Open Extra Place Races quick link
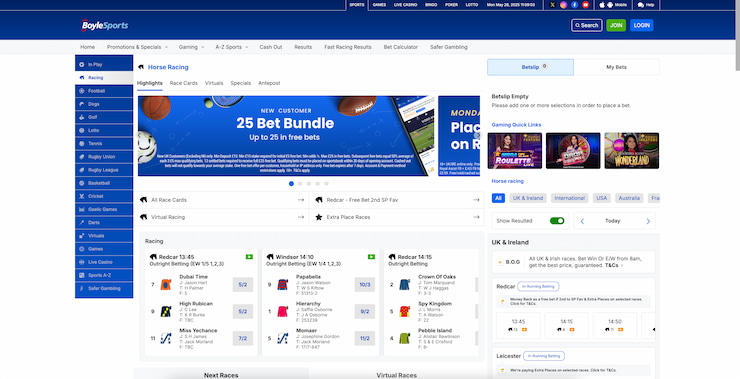Viewport: 740px width, 379px height. (x=397, y=217)
